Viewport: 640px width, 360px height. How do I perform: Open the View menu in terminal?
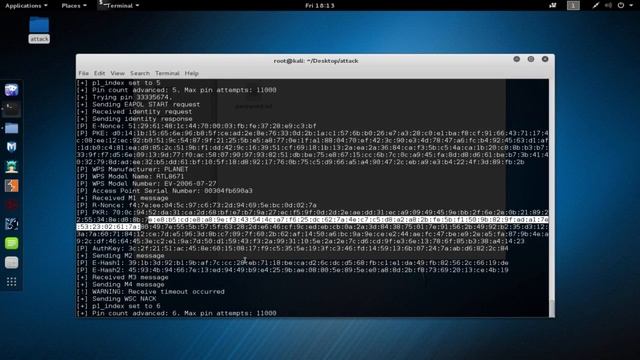[117, 73]
